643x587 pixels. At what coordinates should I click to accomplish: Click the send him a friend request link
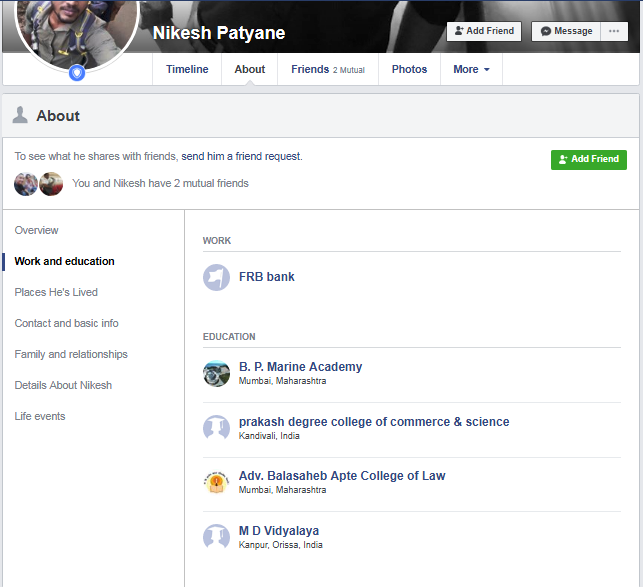pos(241,156)
